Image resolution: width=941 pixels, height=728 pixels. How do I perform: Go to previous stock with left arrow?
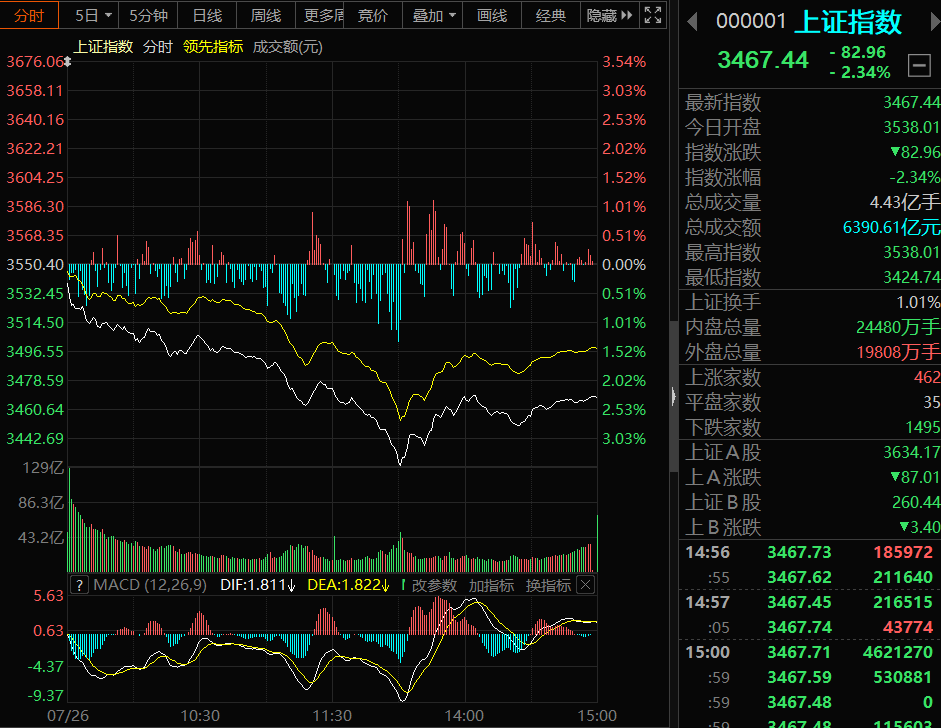tap(692, 22)
